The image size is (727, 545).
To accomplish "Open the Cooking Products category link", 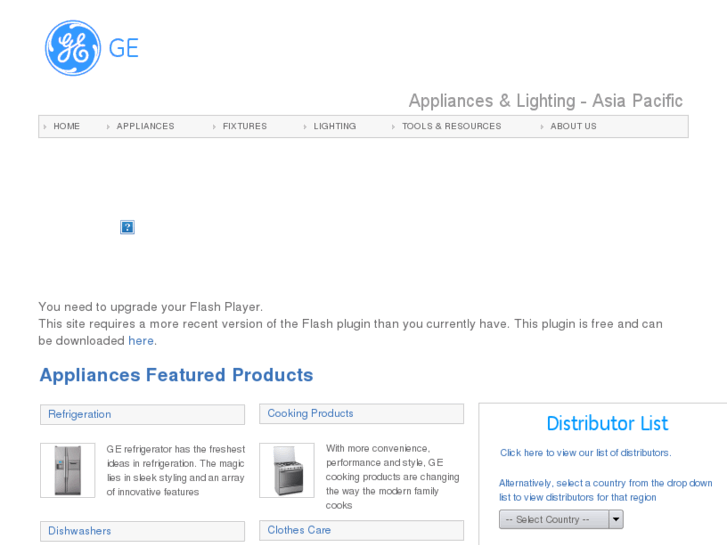I will tap(310, 413).
